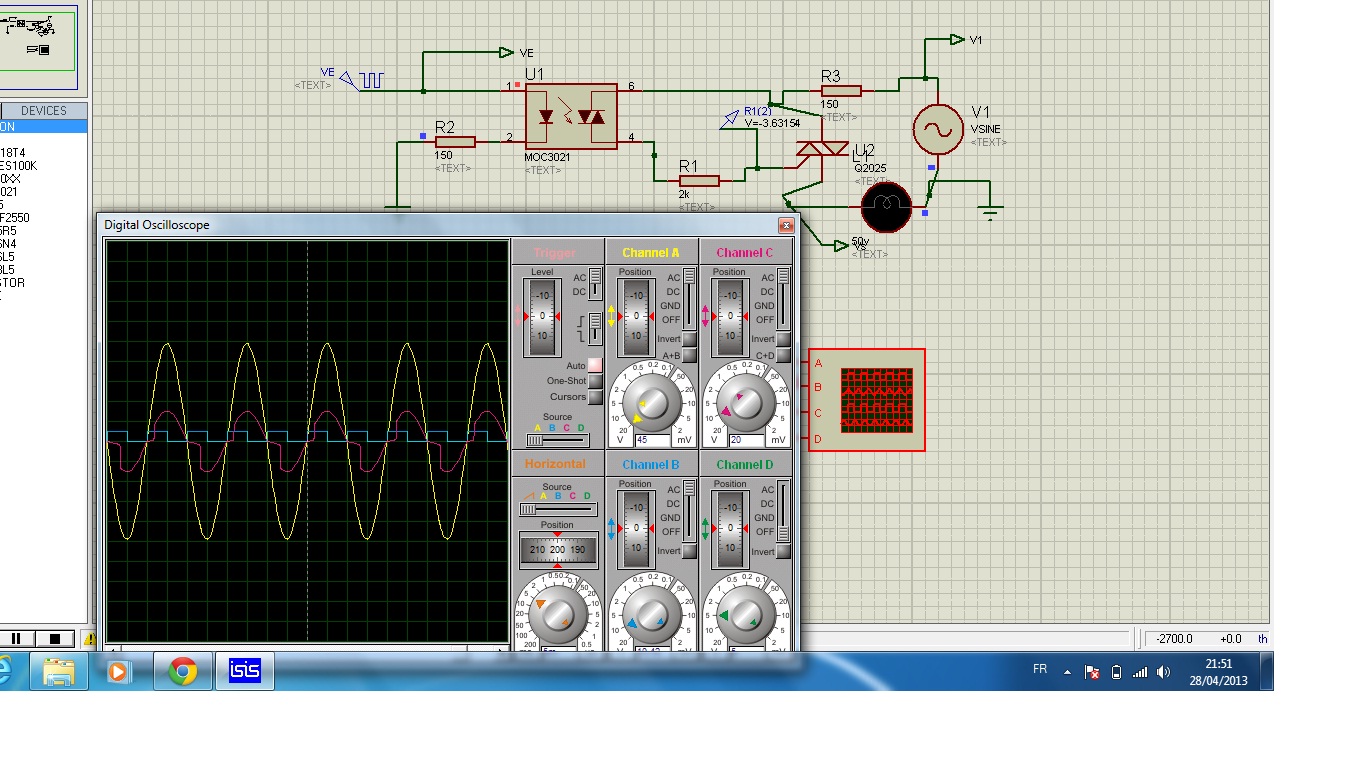Image resolution: width=1366 pixels, height=768 pixels.
Task: Click Trigger edge slope switch
Action: click(595, 328)
